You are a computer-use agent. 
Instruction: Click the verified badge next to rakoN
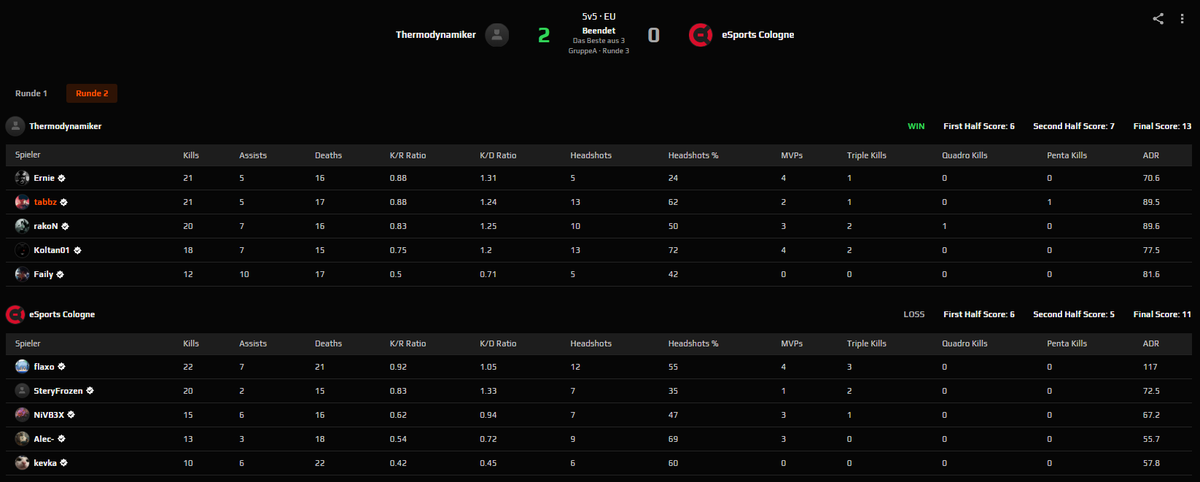point(65,225)
